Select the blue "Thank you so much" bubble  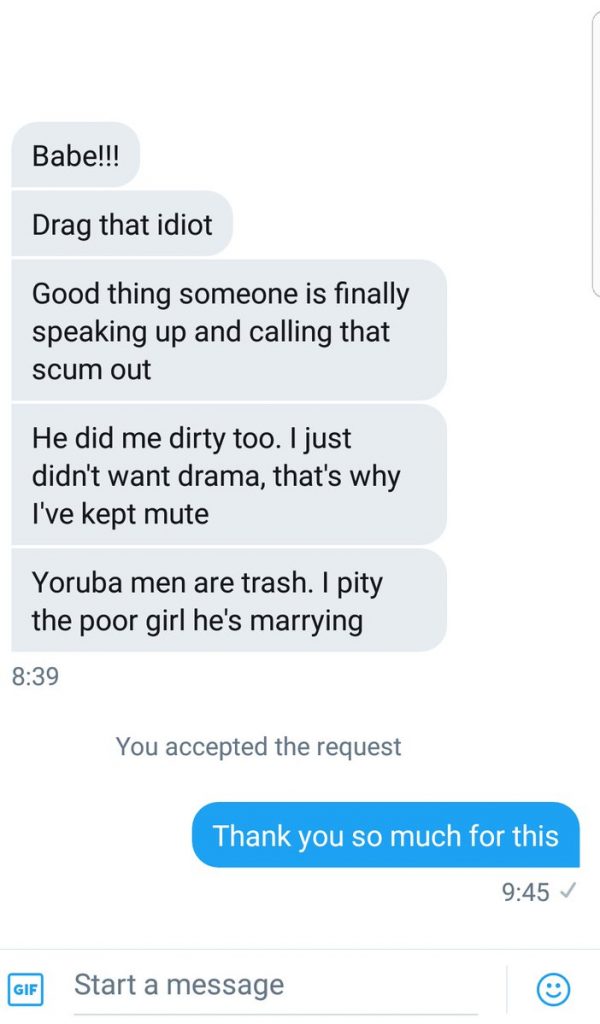(385, 835)
